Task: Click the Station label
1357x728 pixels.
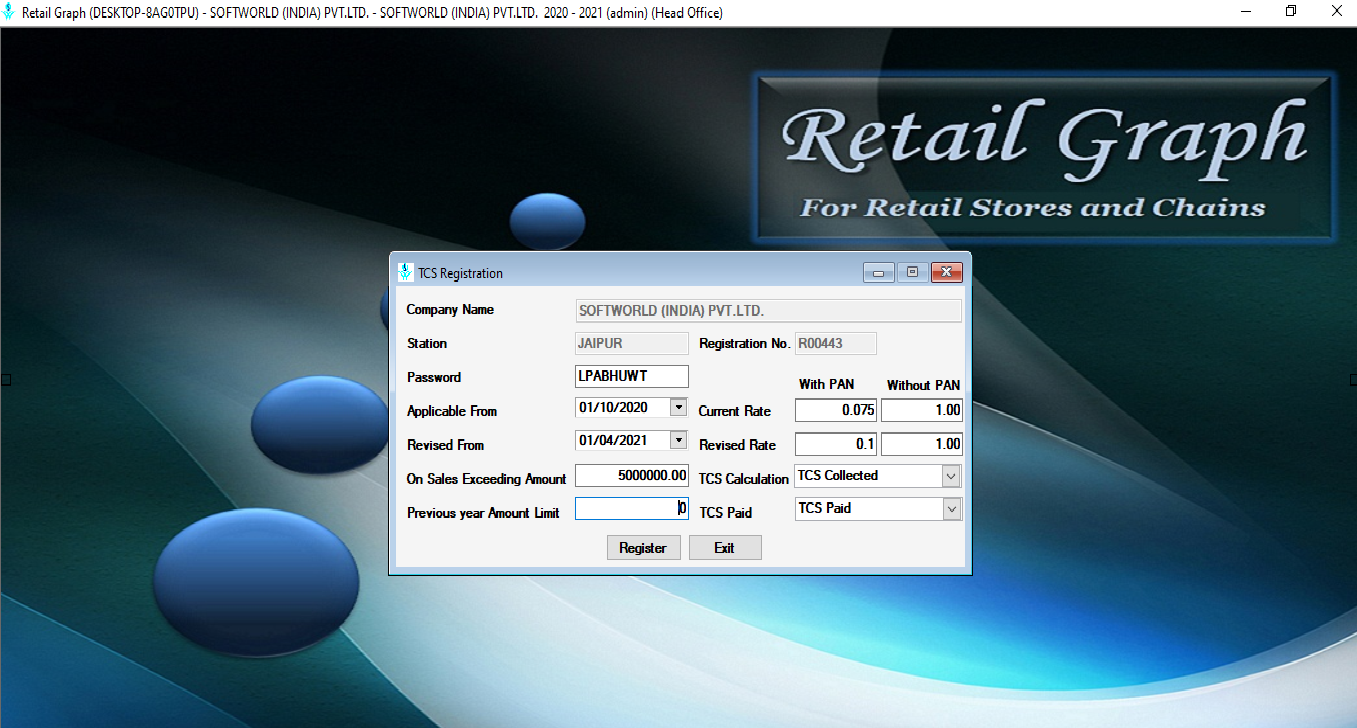Action: click(427, 343)
